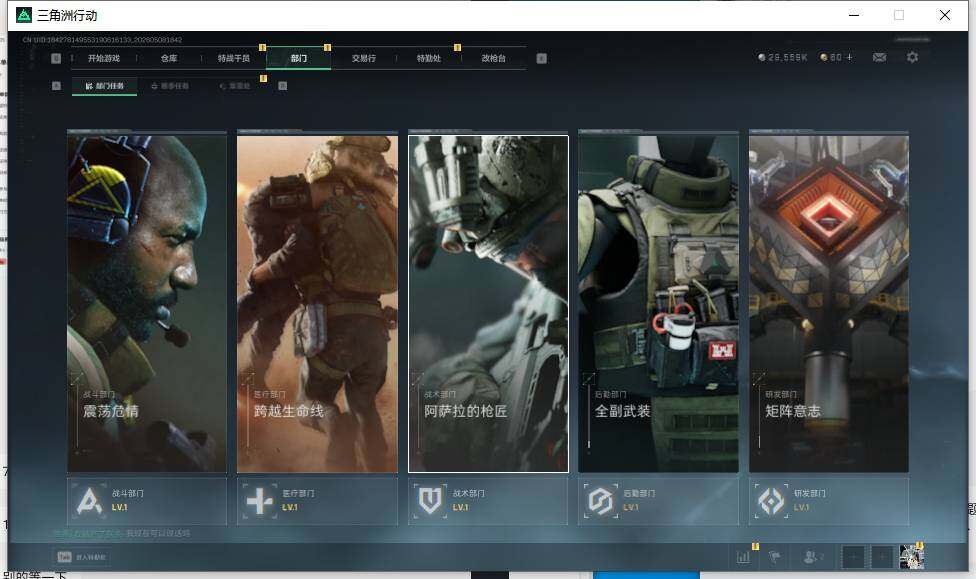Click the left key hint before 开始游戏
976x579 pixels.
click(x=56, y=59)
